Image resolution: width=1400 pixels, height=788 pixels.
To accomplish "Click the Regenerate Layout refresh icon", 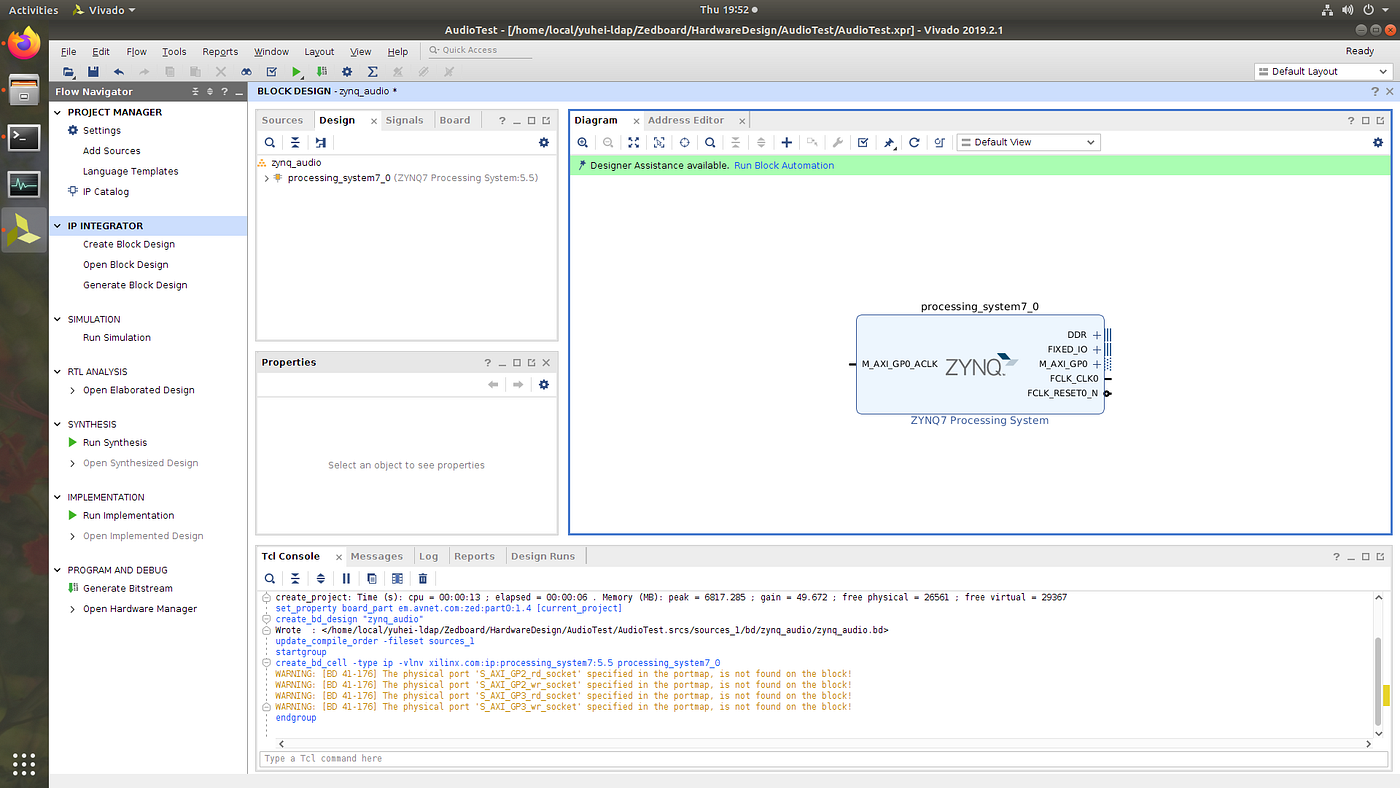I will point(914,143).
